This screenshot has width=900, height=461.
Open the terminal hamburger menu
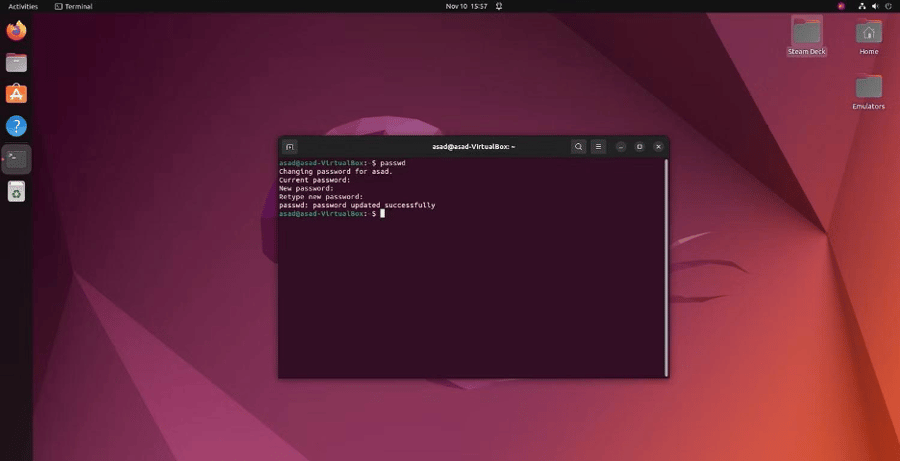[x=598, y=147]
